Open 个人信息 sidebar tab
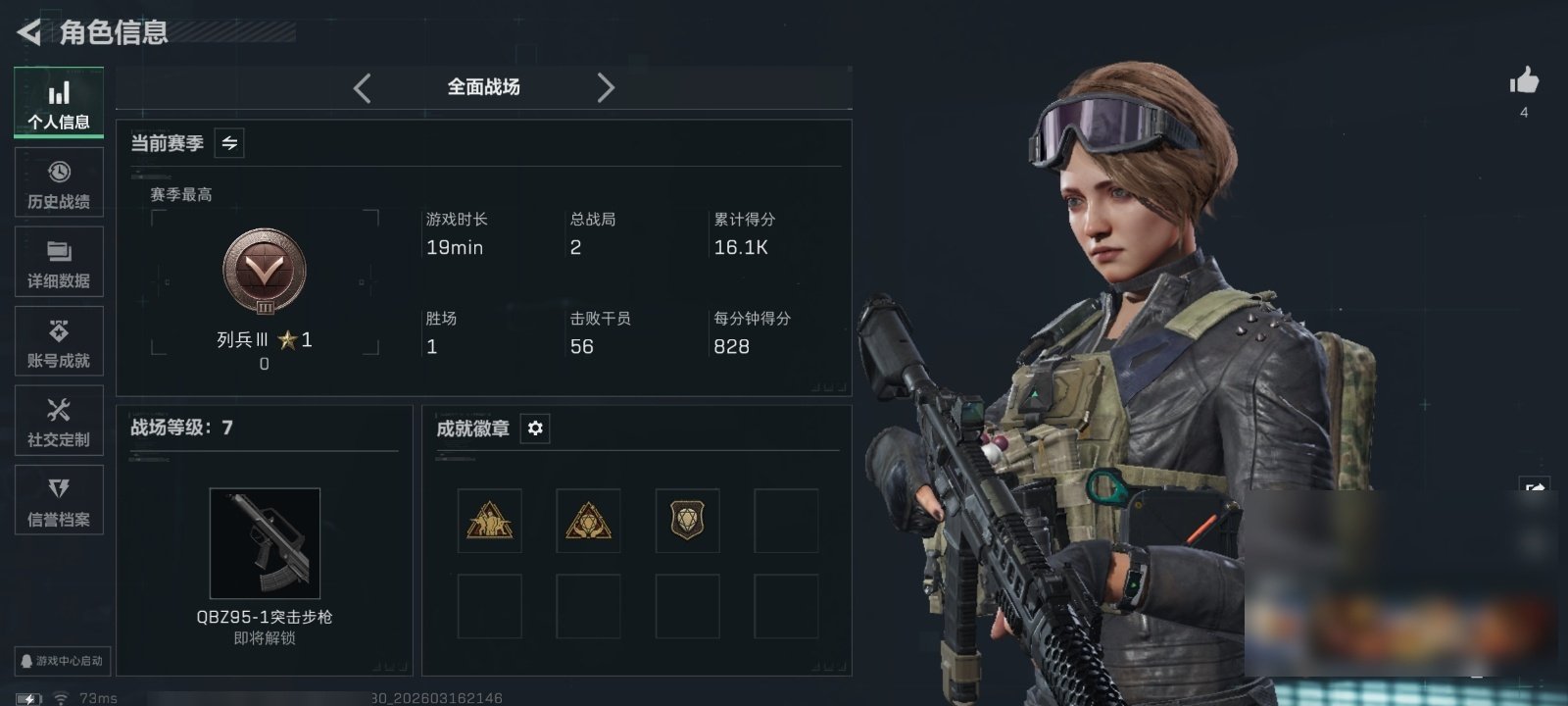 coord(59,103)
